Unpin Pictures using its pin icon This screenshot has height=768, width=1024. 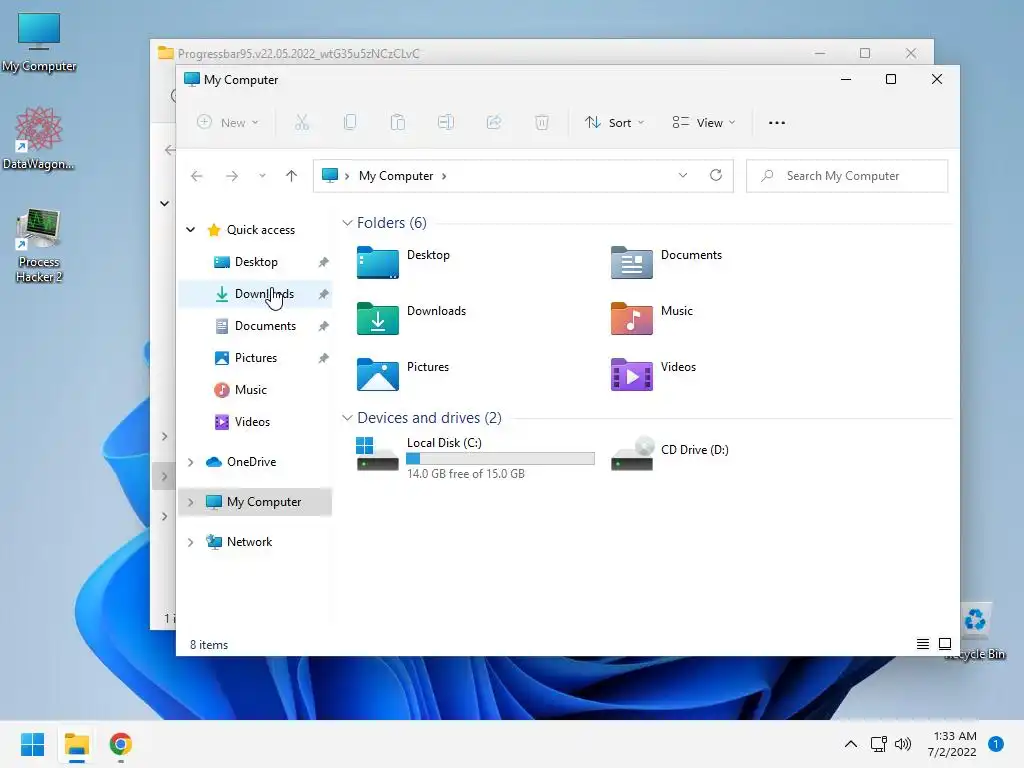[x=323, y=358]
